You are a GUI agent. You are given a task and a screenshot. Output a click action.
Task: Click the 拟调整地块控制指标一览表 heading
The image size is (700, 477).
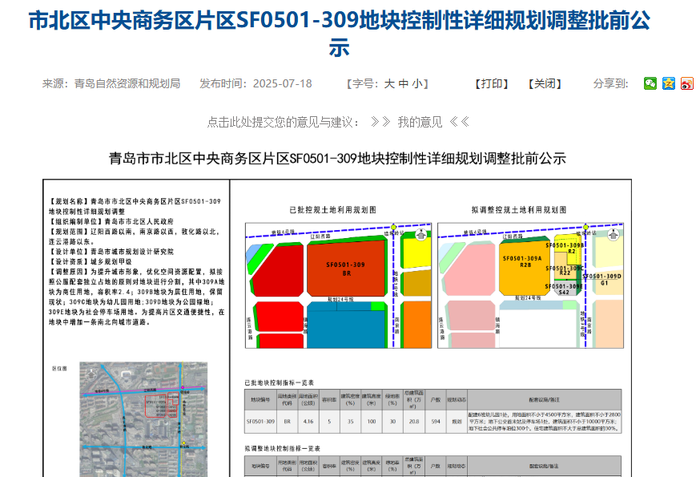pyautogui.click(x=282, y=448)
